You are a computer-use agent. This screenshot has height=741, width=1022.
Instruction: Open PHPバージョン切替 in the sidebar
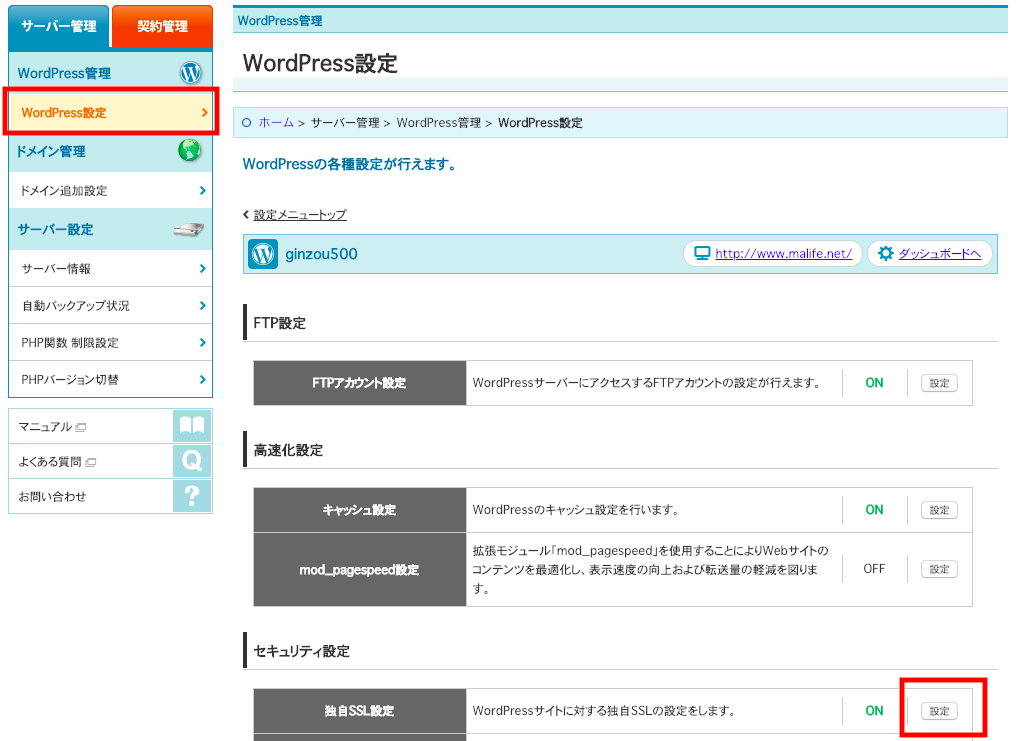[111, 379]
